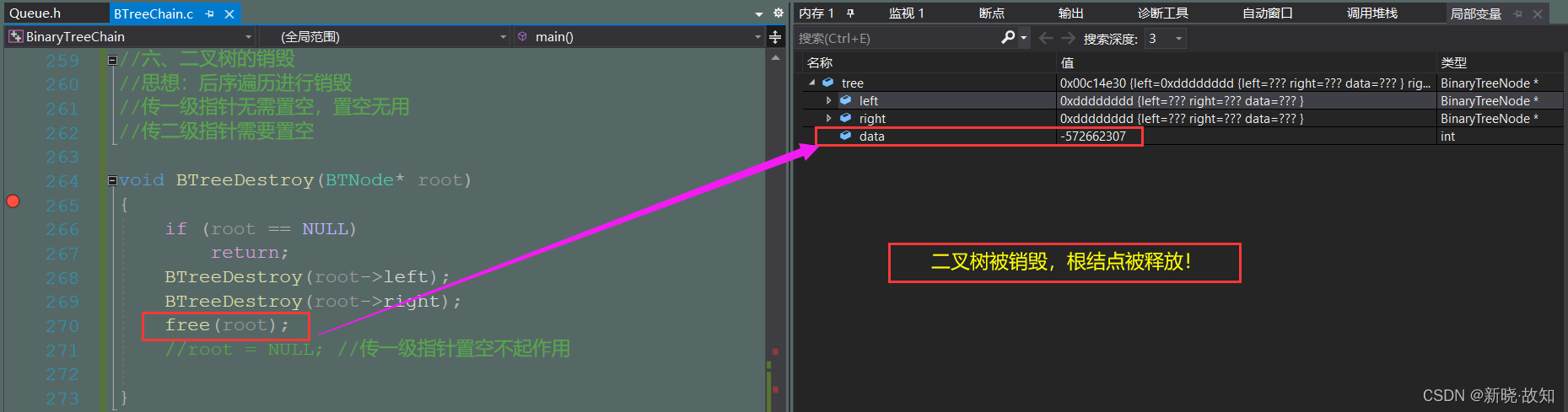This screenshot has height=412, width=1568.
Task: Pin the BTreeChain.c tab
Action: point(209,14)
